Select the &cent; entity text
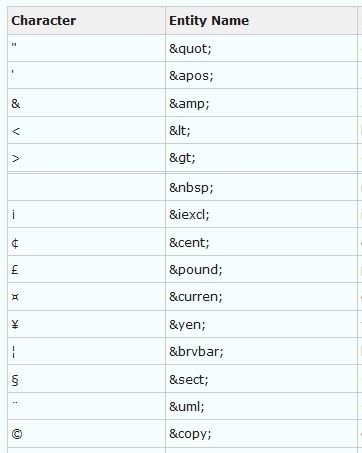 click(x=189, y=242)
